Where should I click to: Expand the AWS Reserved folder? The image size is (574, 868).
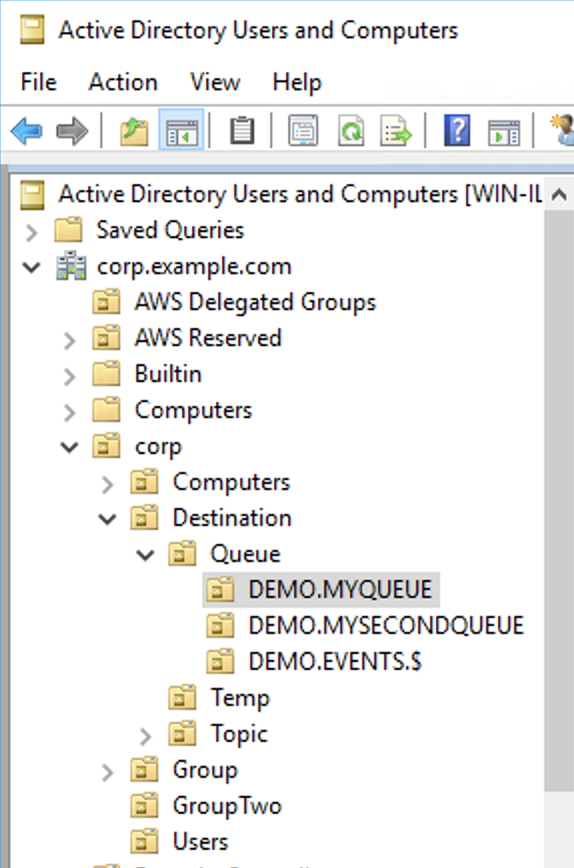69,340
